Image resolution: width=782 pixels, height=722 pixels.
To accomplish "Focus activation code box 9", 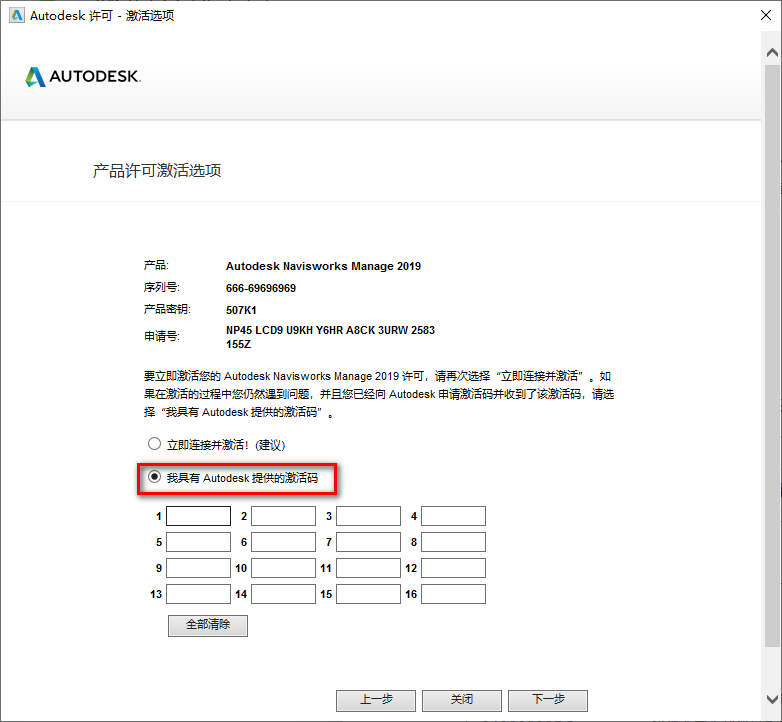I will [198, 568].
